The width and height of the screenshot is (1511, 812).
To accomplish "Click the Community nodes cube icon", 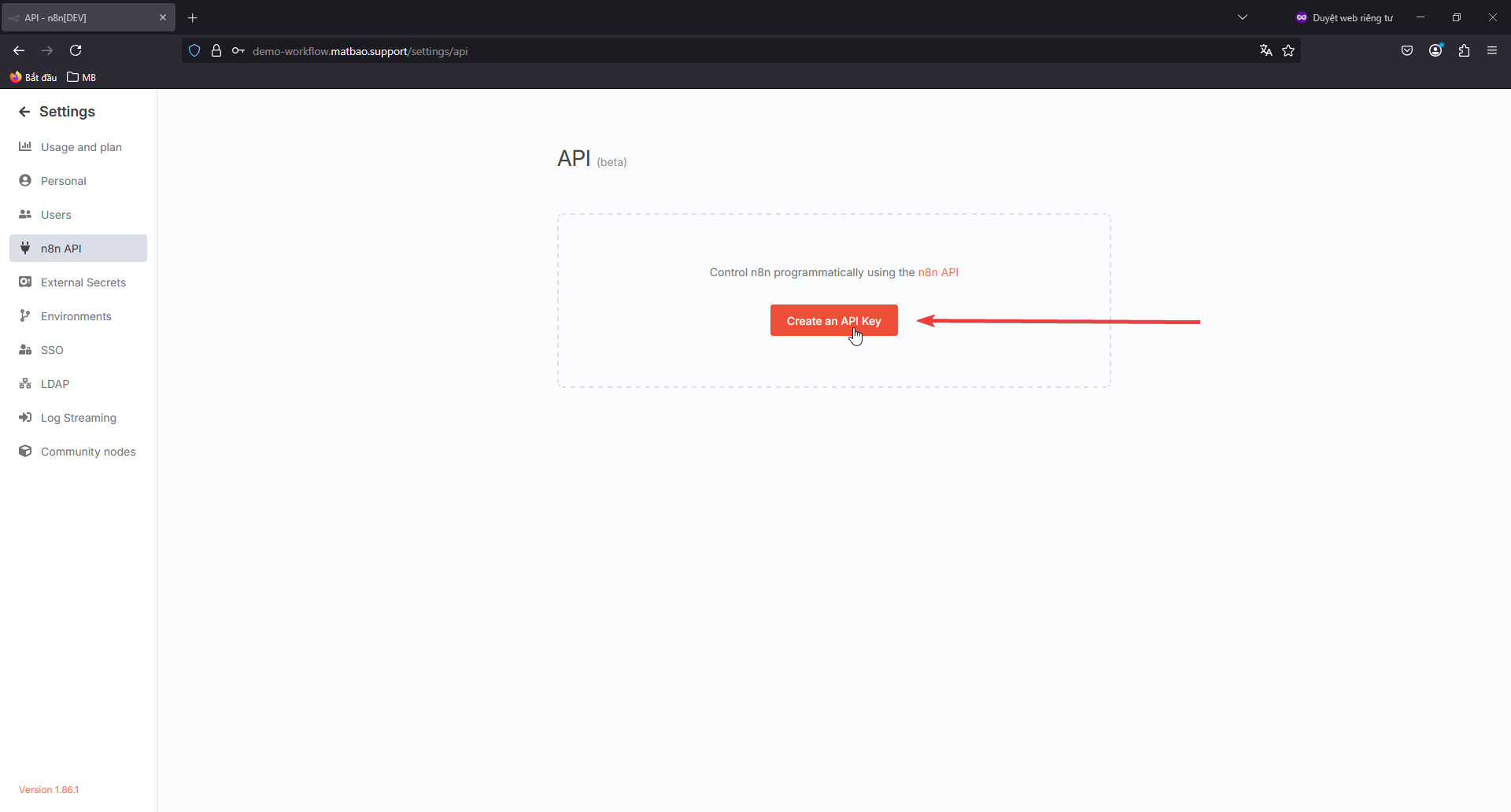I will [25, 451].
